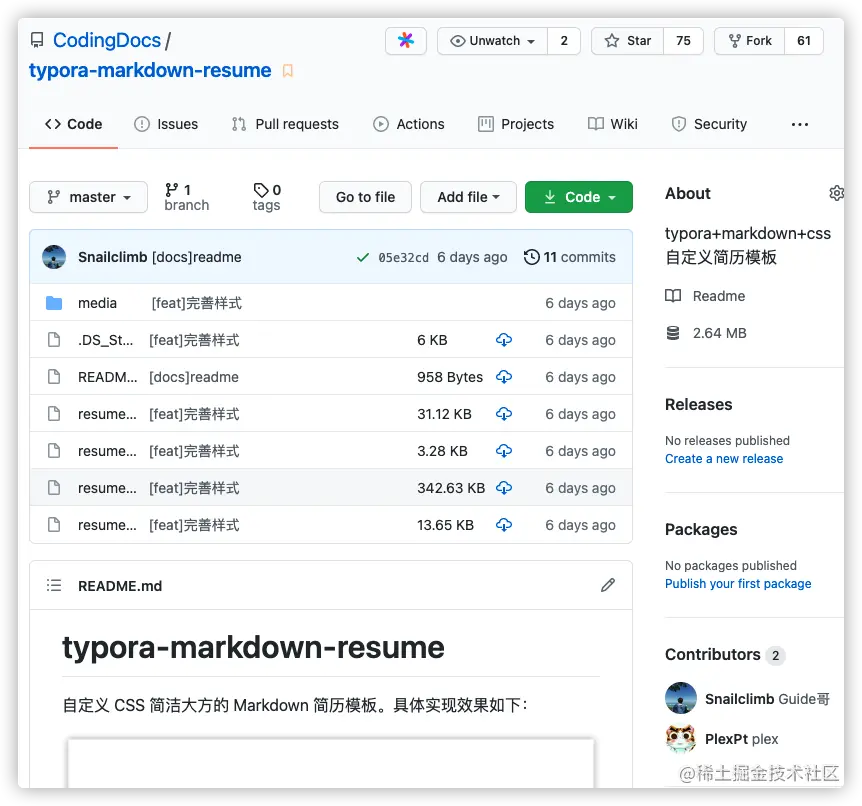The image size is (862, 806).
Task: Open repository settings gear in About
Action: point(836,194)
